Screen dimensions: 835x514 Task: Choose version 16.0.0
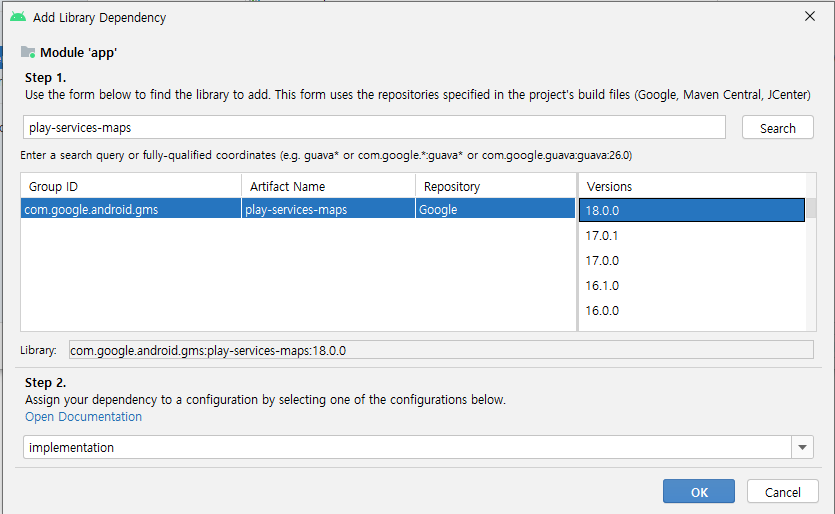click(692, 311)
